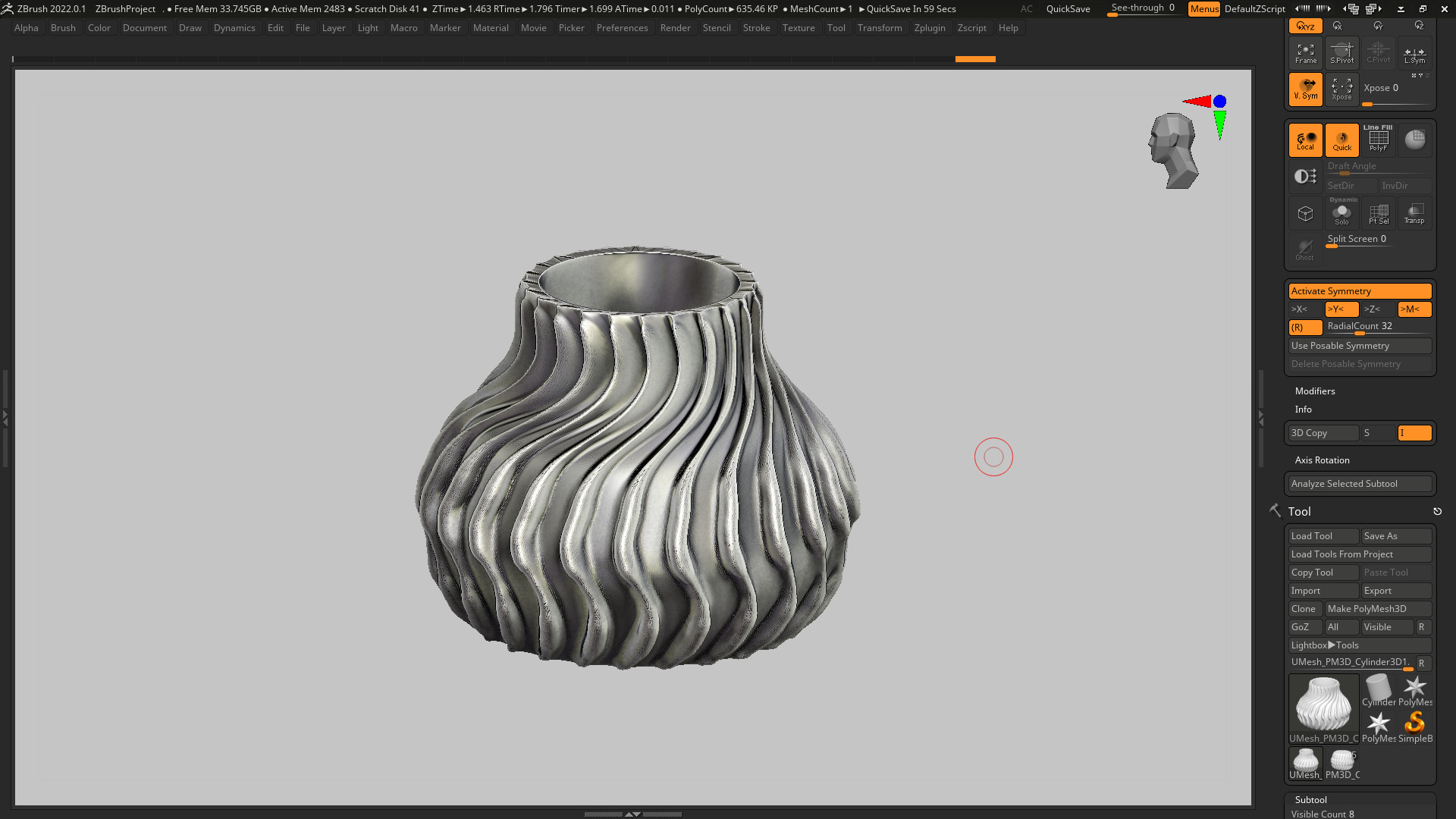
Task: Select the upper PolyMesh star tool
Action: point(1414,691)
